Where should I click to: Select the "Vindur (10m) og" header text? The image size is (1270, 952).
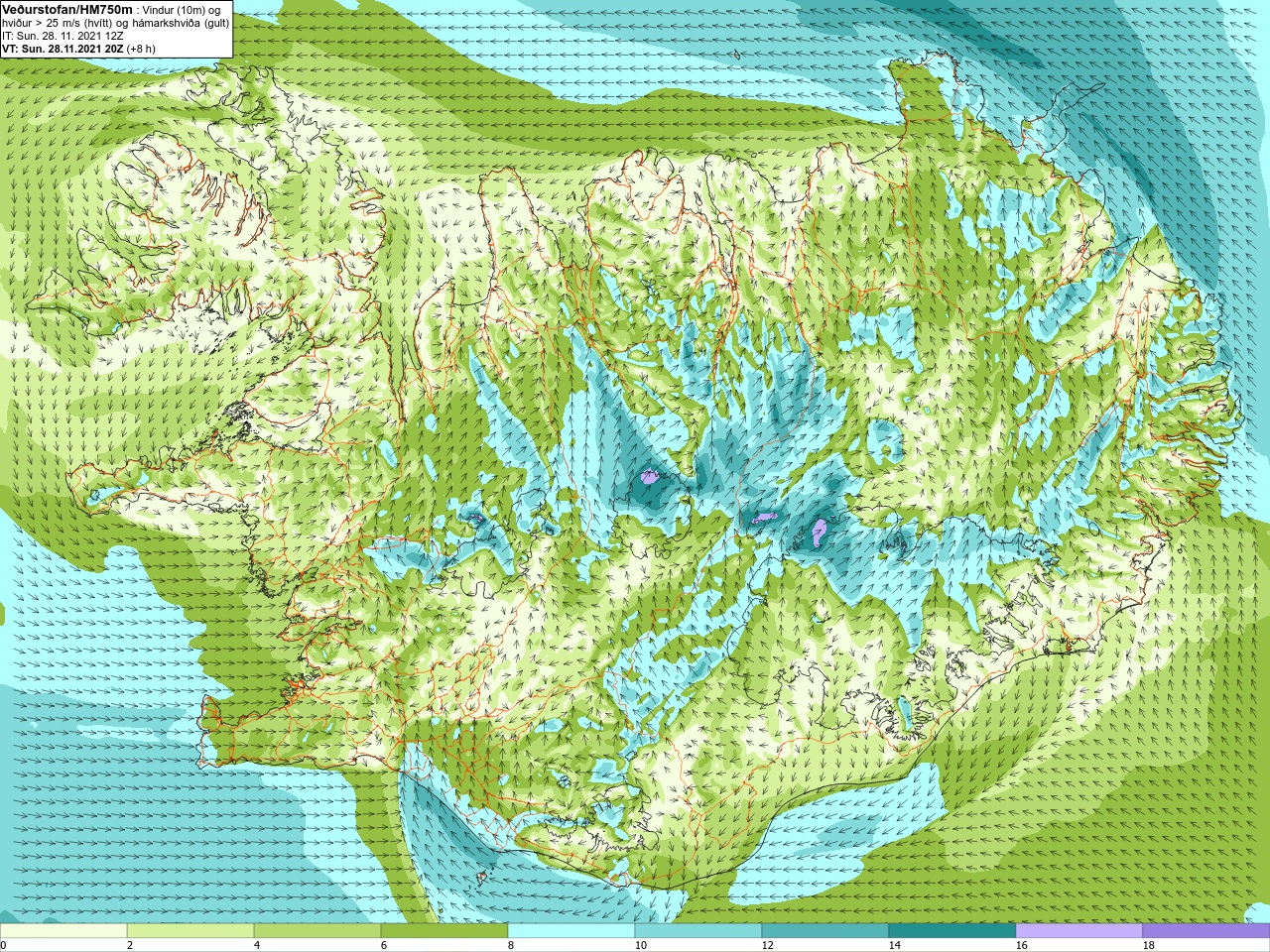pyautogui.click(x=182, y=11)
